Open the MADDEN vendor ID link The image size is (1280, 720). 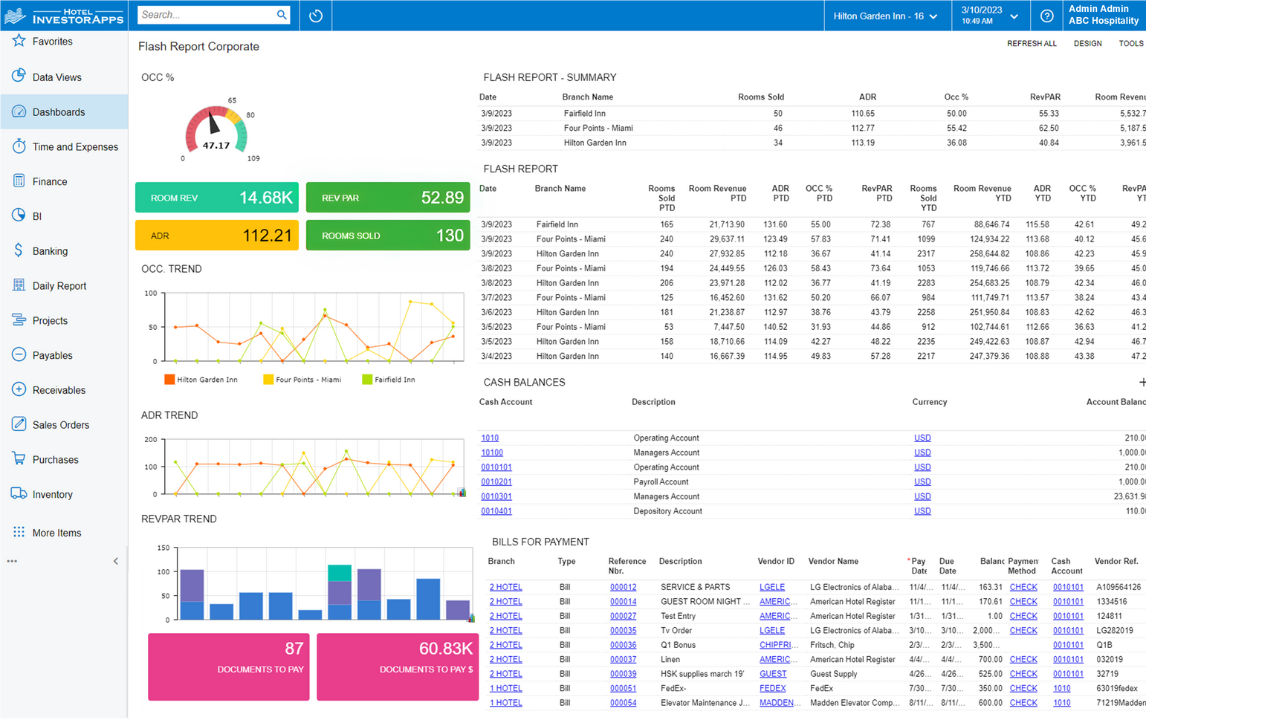pyautogui.click(x=779, y=703)
